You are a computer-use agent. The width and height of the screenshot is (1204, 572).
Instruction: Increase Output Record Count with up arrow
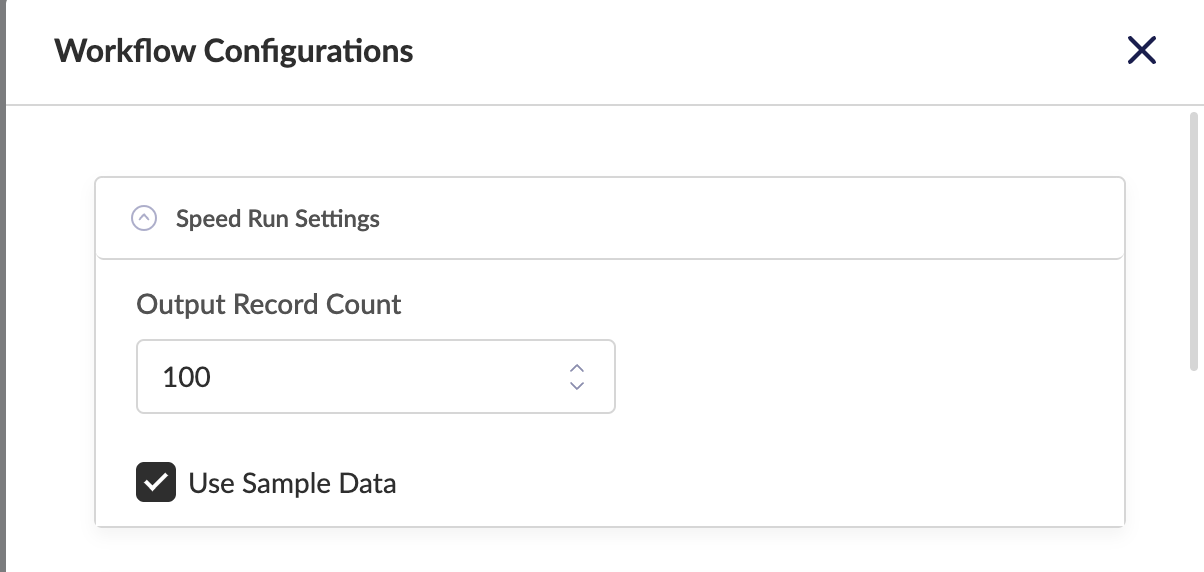[x=576, y=367]
